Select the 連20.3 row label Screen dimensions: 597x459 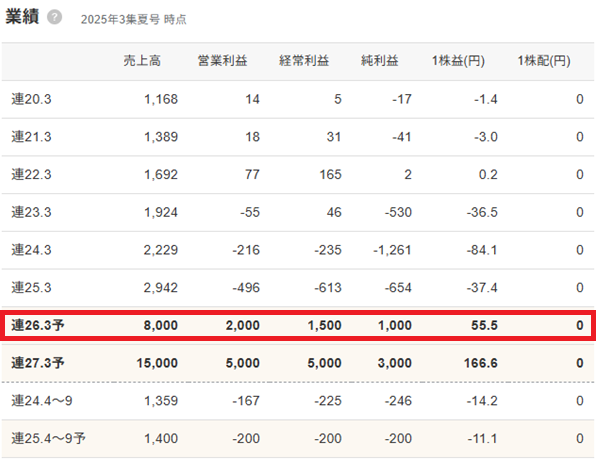(x=31, y=99)
